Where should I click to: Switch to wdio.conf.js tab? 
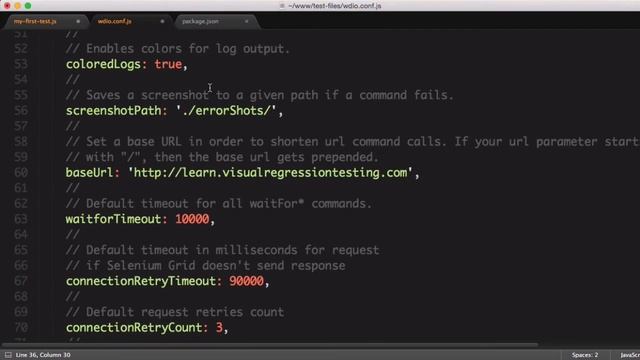pyautogui.click(x=115, y=21)
